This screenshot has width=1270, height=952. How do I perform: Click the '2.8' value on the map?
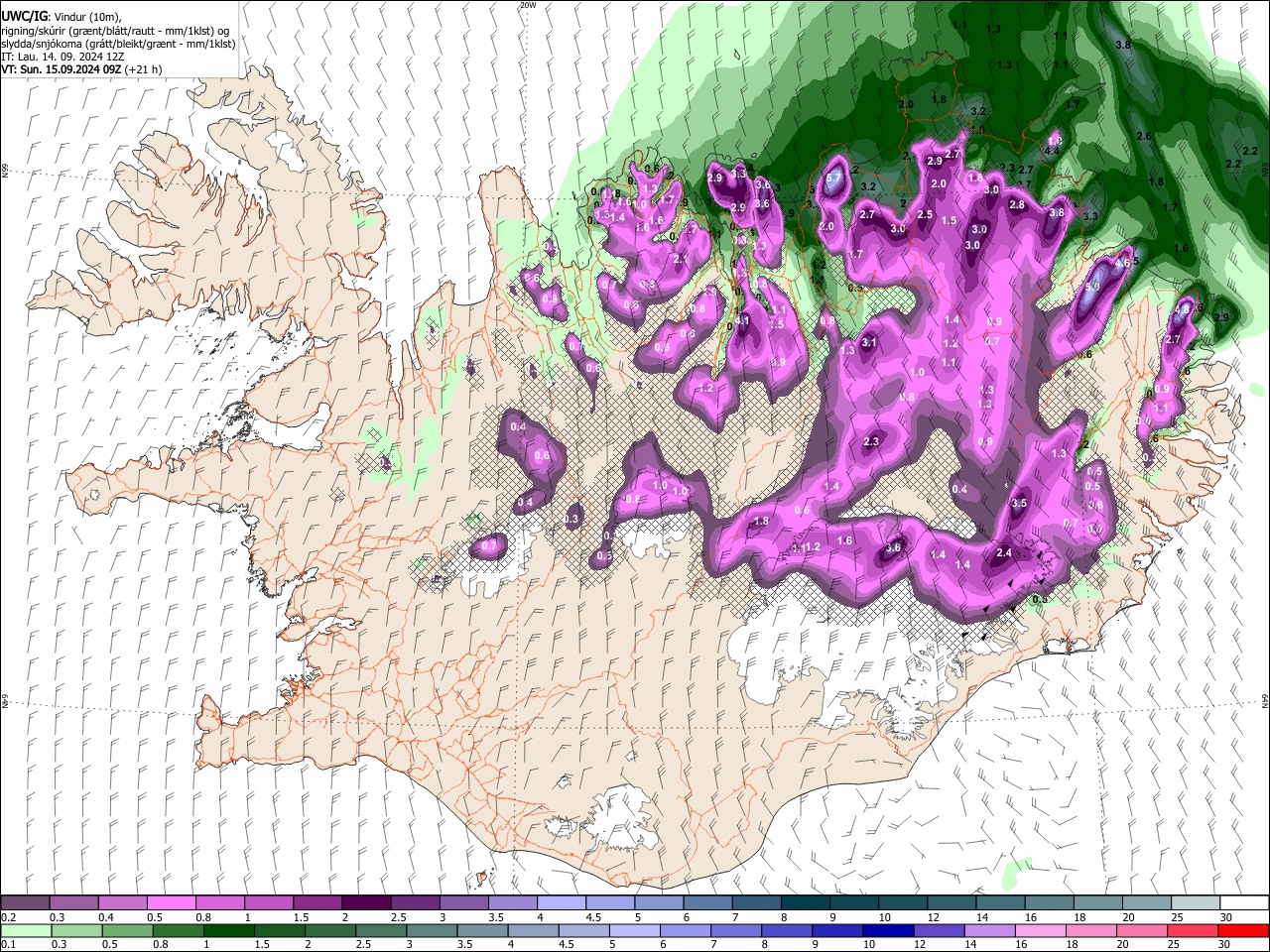[x=1017, y=205]
